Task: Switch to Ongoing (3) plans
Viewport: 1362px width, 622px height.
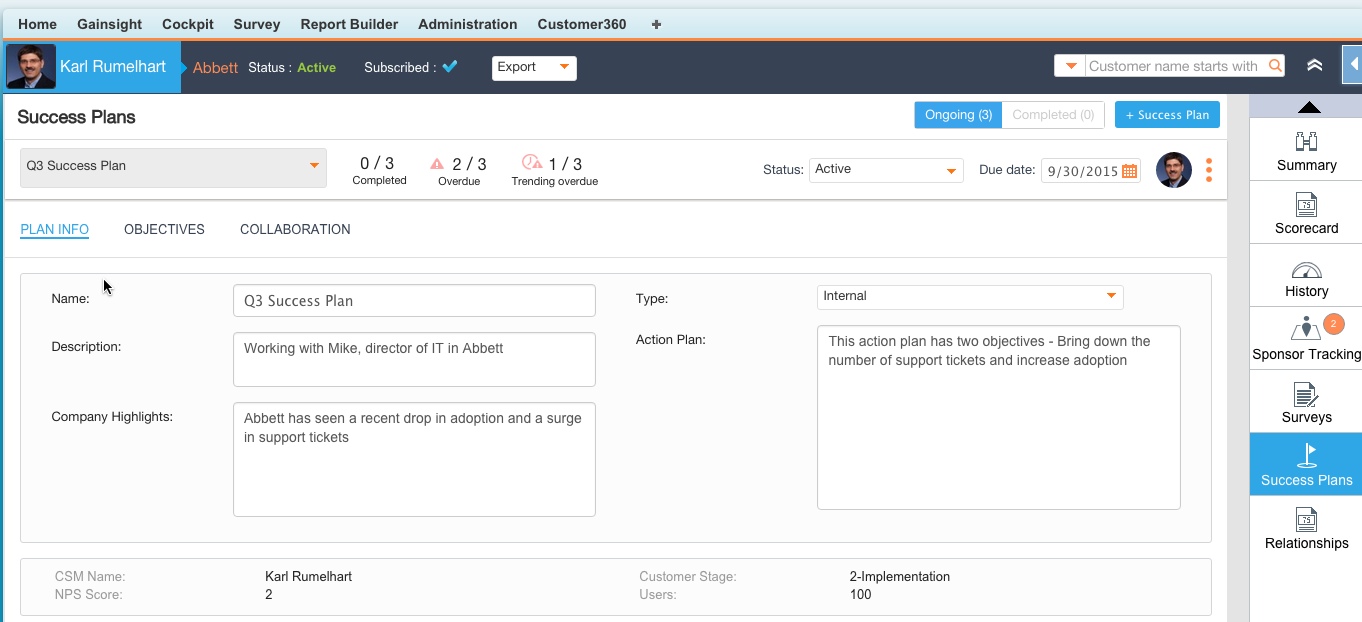Action: 958,115
